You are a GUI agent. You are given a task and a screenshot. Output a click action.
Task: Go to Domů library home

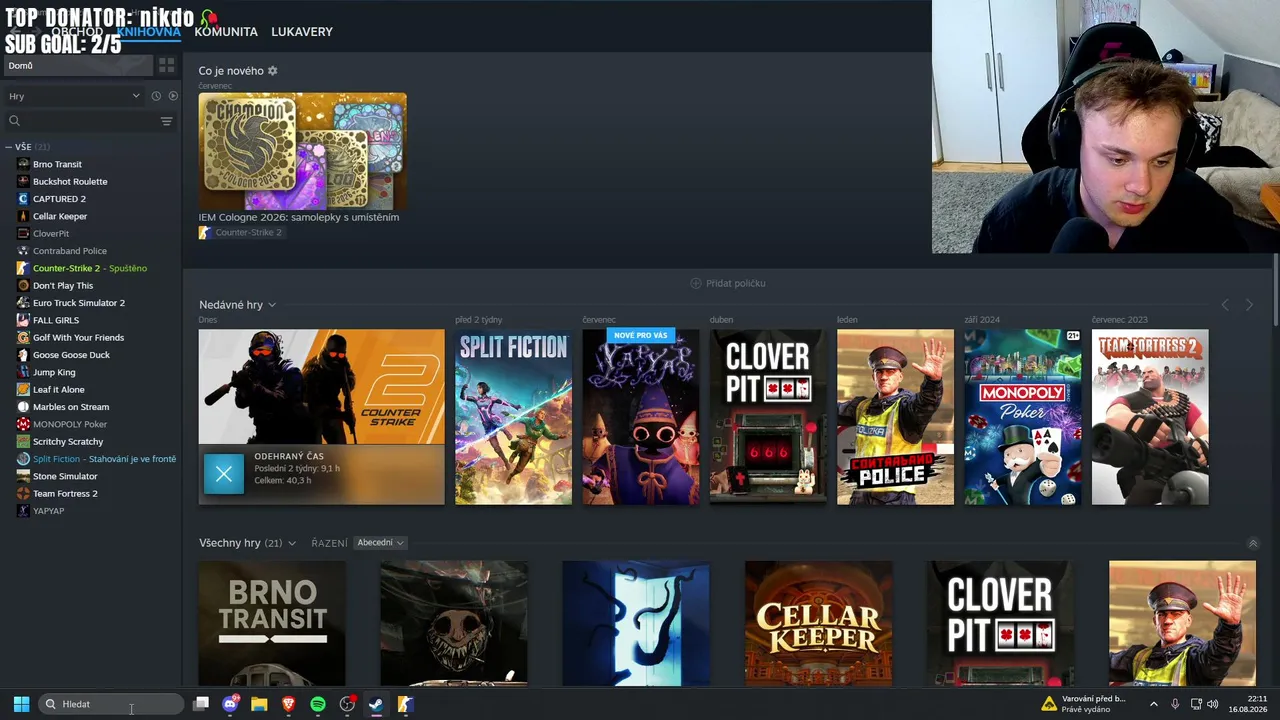click(x=78, y=66)
